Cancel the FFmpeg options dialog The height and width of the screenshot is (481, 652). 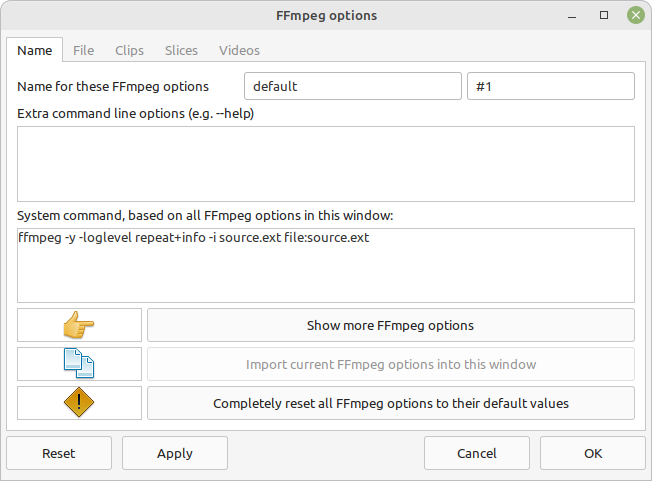click(477, 453)
